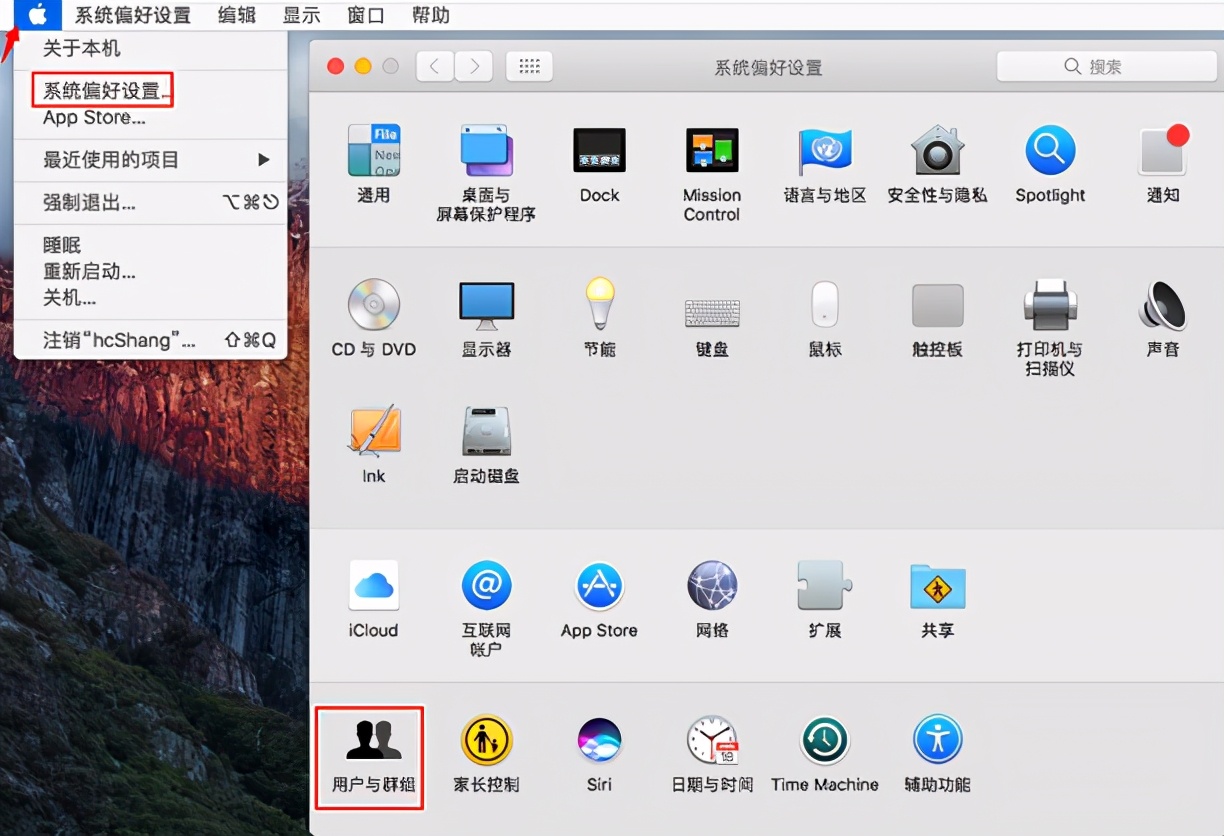The image size is (1224, 836).
Task: Select 窗口 in the menu bar
Action: click(x=364, y=15)
